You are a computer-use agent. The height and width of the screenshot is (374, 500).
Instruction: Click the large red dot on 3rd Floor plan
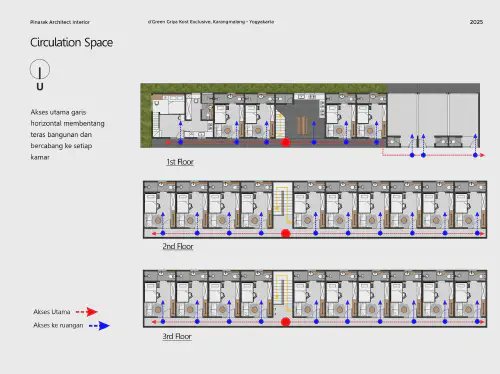pyautogui.click(x=286, y=322)
